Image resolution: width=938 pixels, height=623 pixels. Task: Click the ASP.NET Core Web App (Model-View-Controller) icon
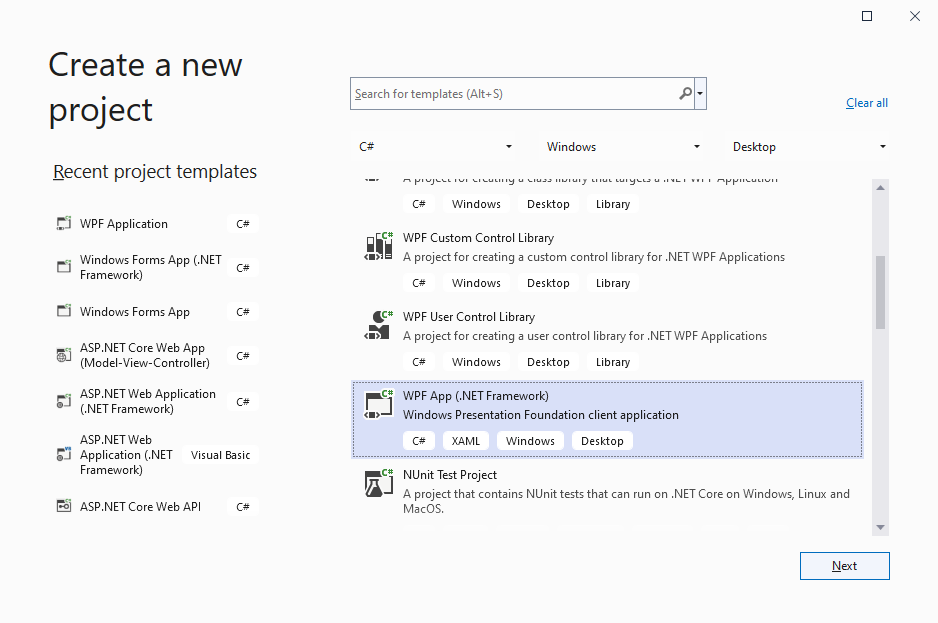(x=63, y=355)
